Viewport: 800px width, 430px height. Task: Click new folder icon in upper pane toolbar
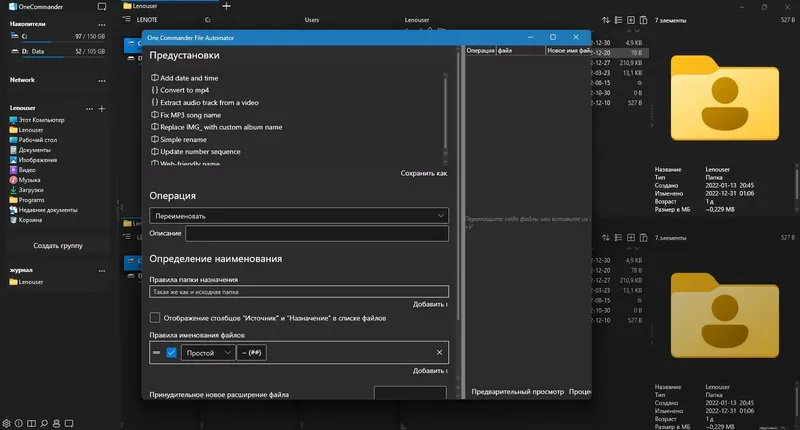[631, 20]
